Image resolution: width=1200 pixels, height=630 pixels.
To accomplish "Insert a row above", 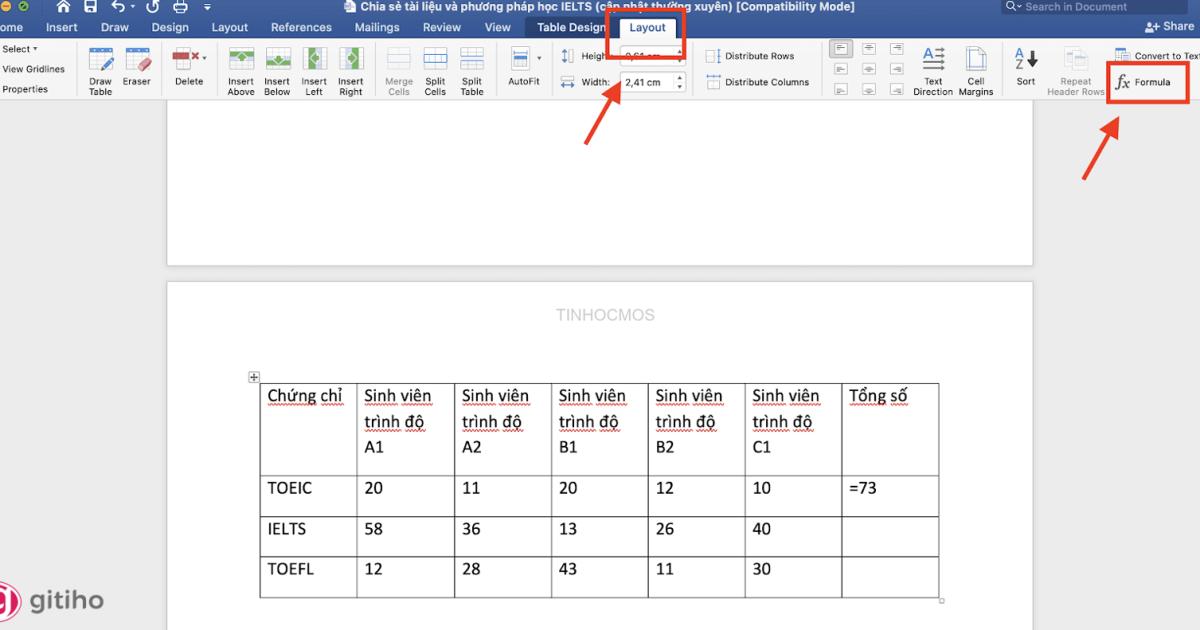I will 241,70.
